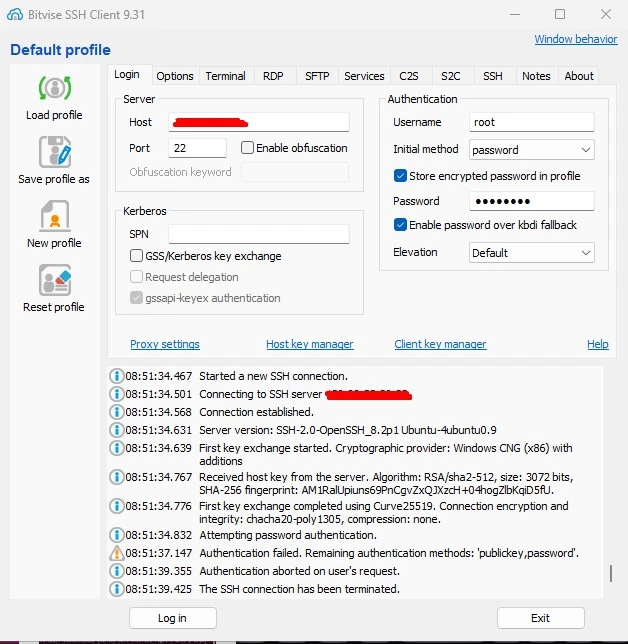Viewport: 628px width, 644px height.
Task: Toggle GSS/Kerberos key exchange checkbox
Action: click(x=137, y=256)
